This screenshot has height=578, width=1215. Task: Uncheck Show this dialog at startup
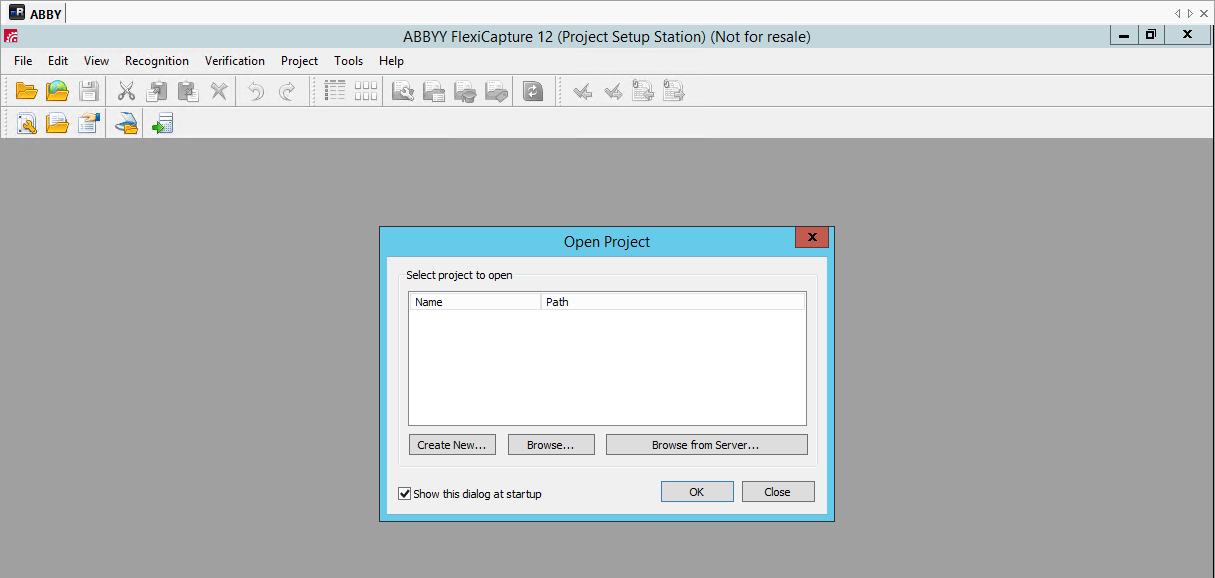[x=405, y=493]
